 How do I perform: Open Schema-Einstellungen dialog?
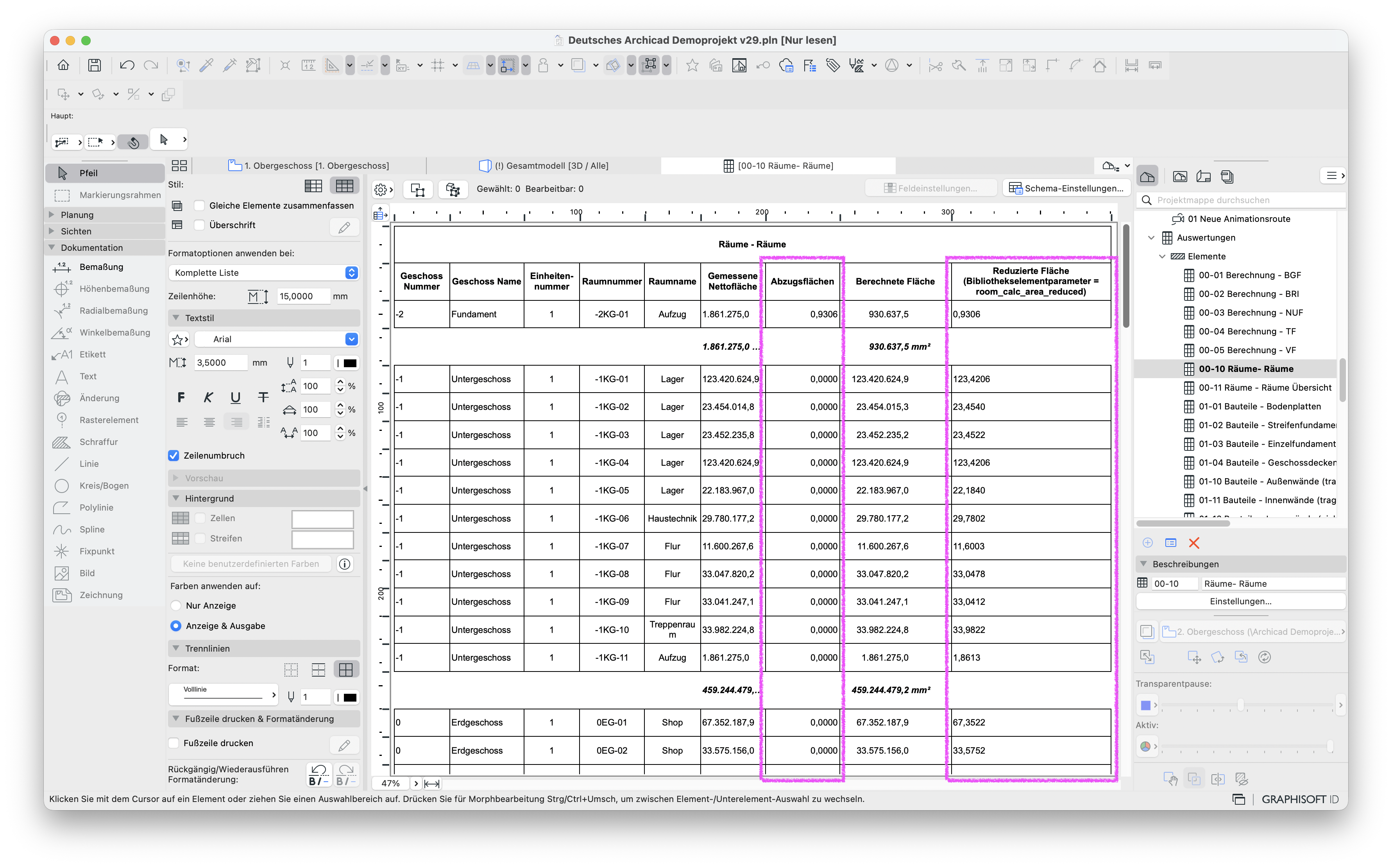click(1067, 188)
